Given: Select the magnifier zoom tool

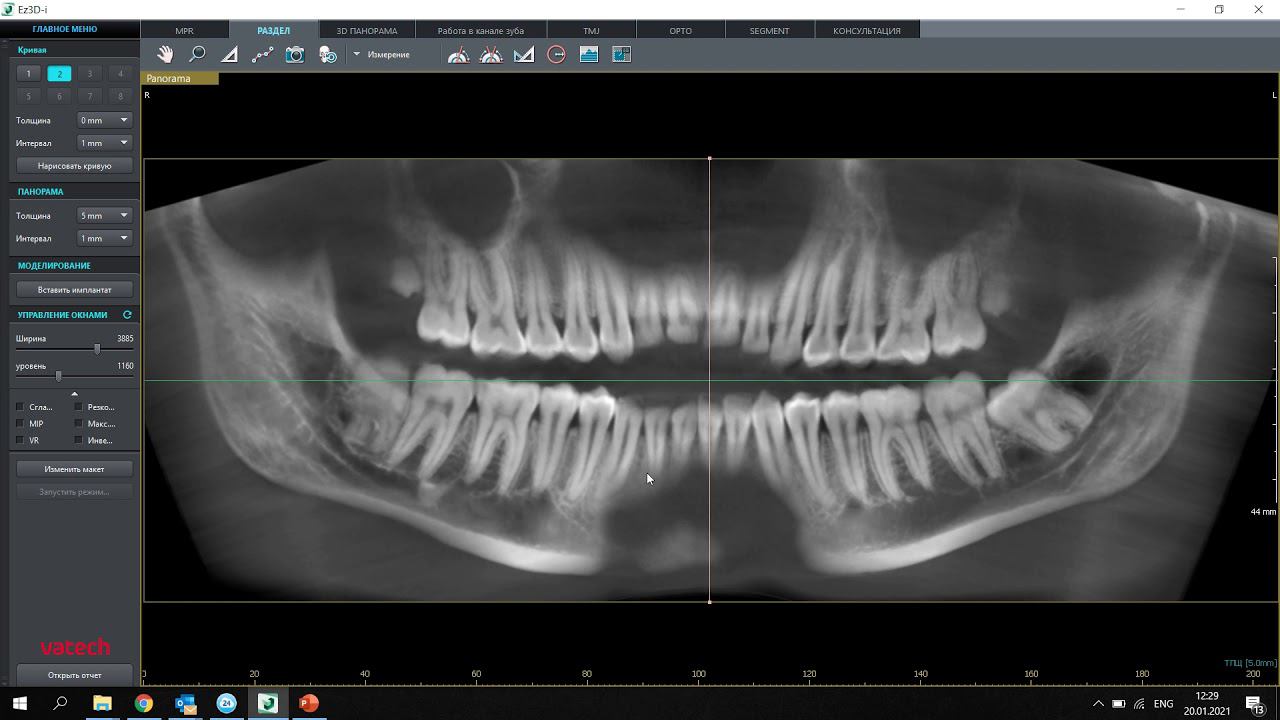Looking at the screenshot, I should click(197, 54).
